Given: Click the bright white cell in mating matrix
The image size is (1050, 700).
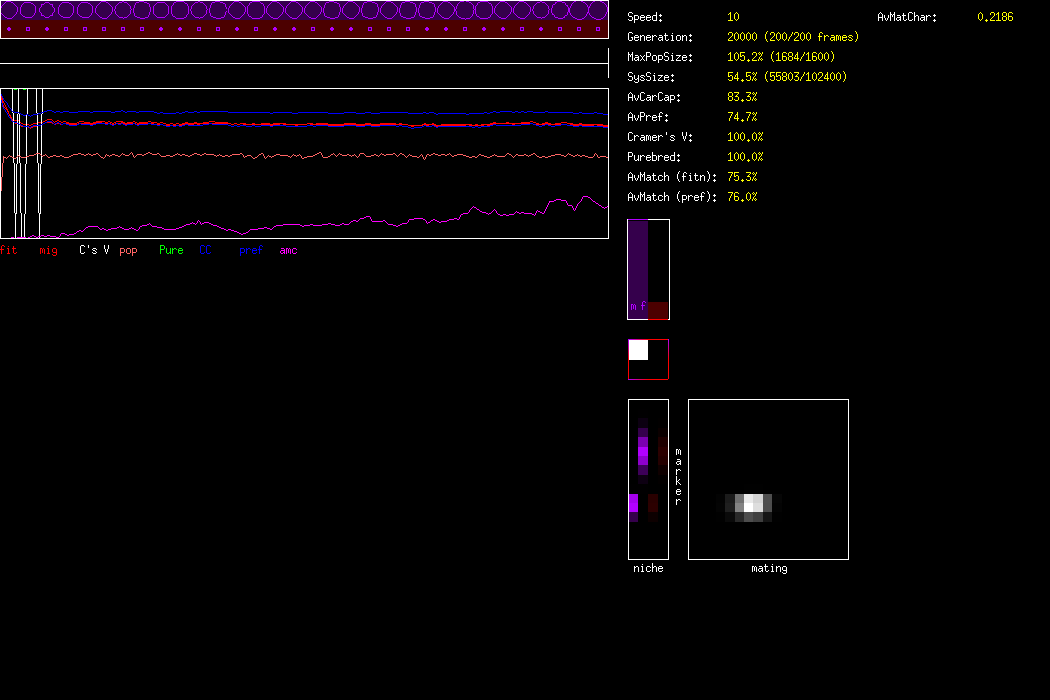Looking at the screenshot, I should click(753, 504).
